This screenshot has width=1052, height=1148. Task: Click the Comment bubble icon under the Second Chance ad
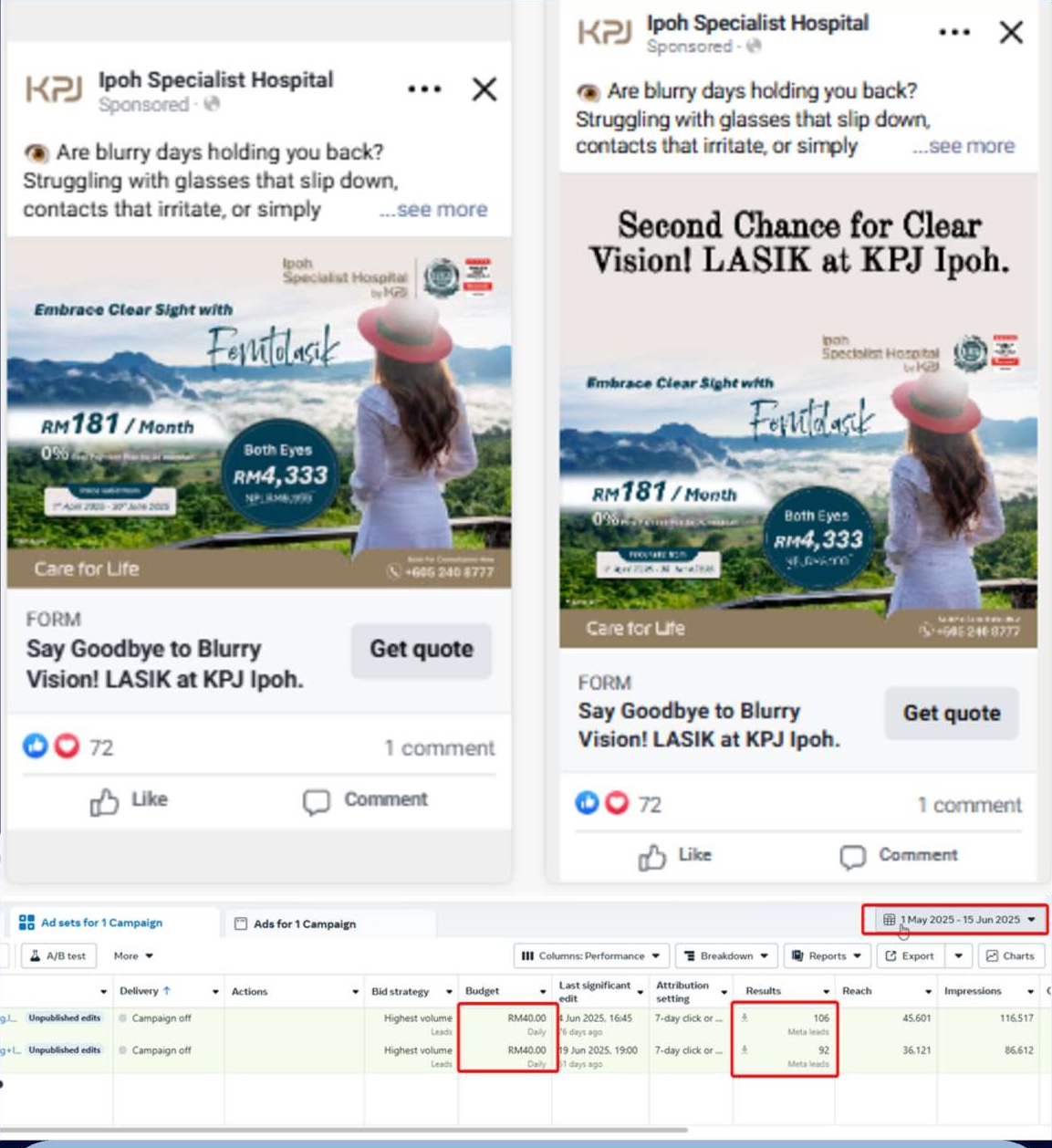852,856
